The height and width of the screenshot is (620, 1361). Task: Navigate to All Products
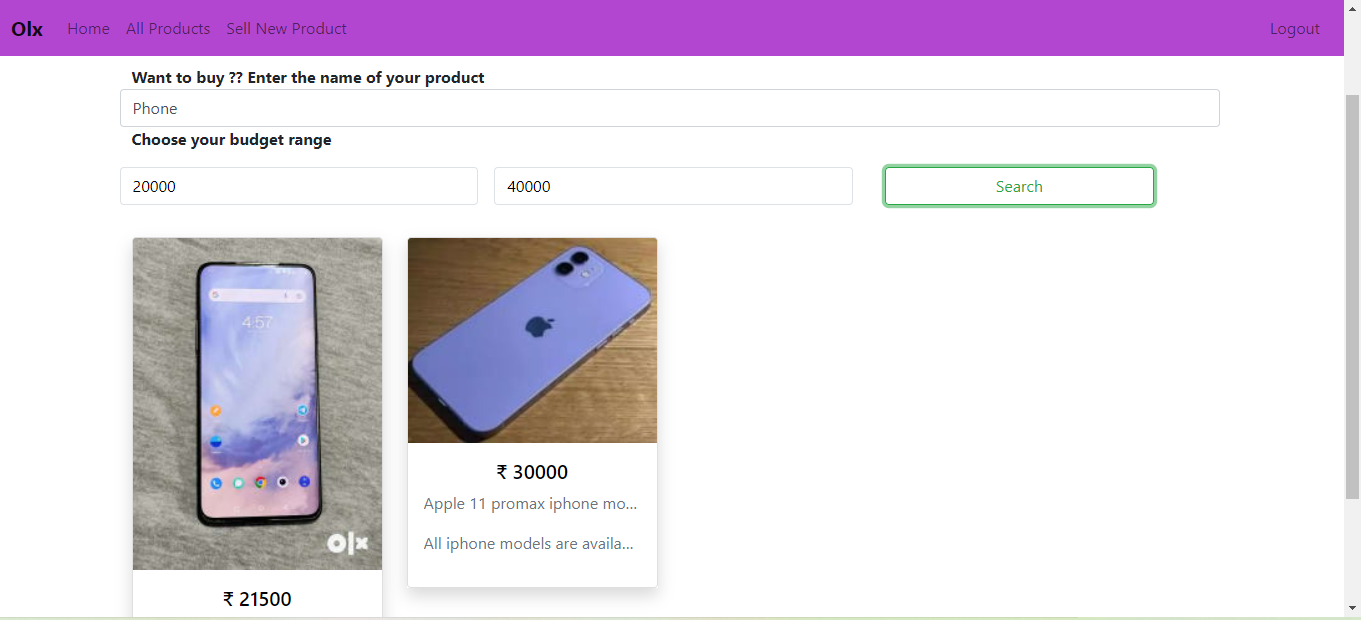point(167,28)
